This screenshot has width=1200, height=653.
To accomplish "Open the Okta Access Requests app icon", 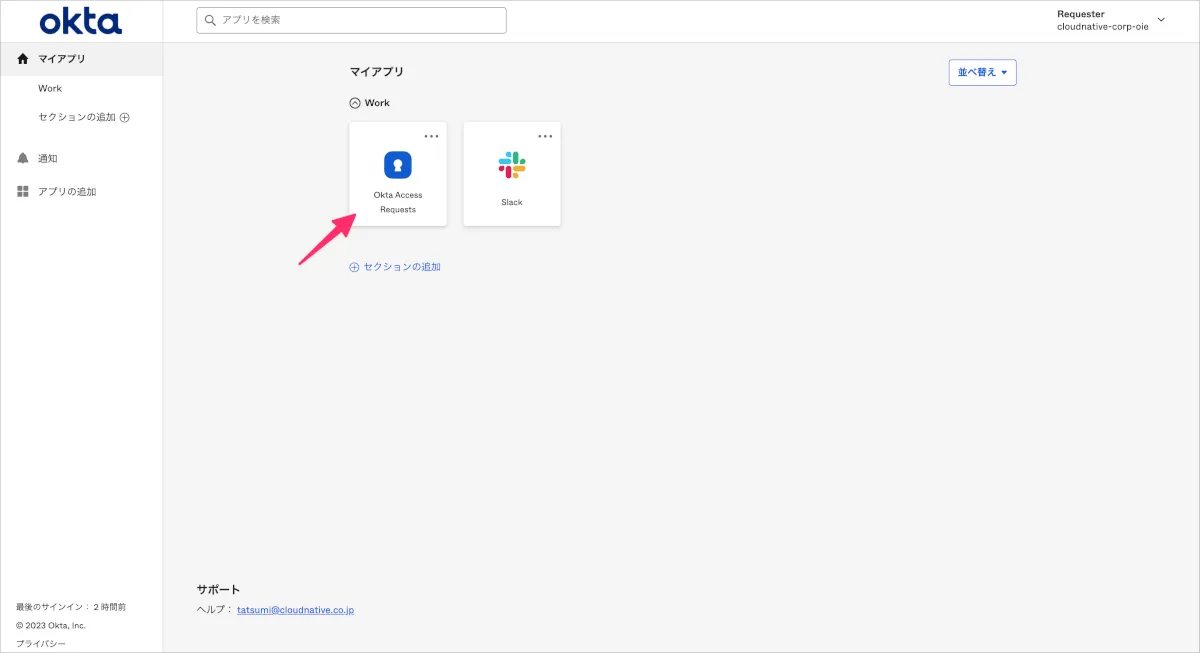I will tap(398, 165).
